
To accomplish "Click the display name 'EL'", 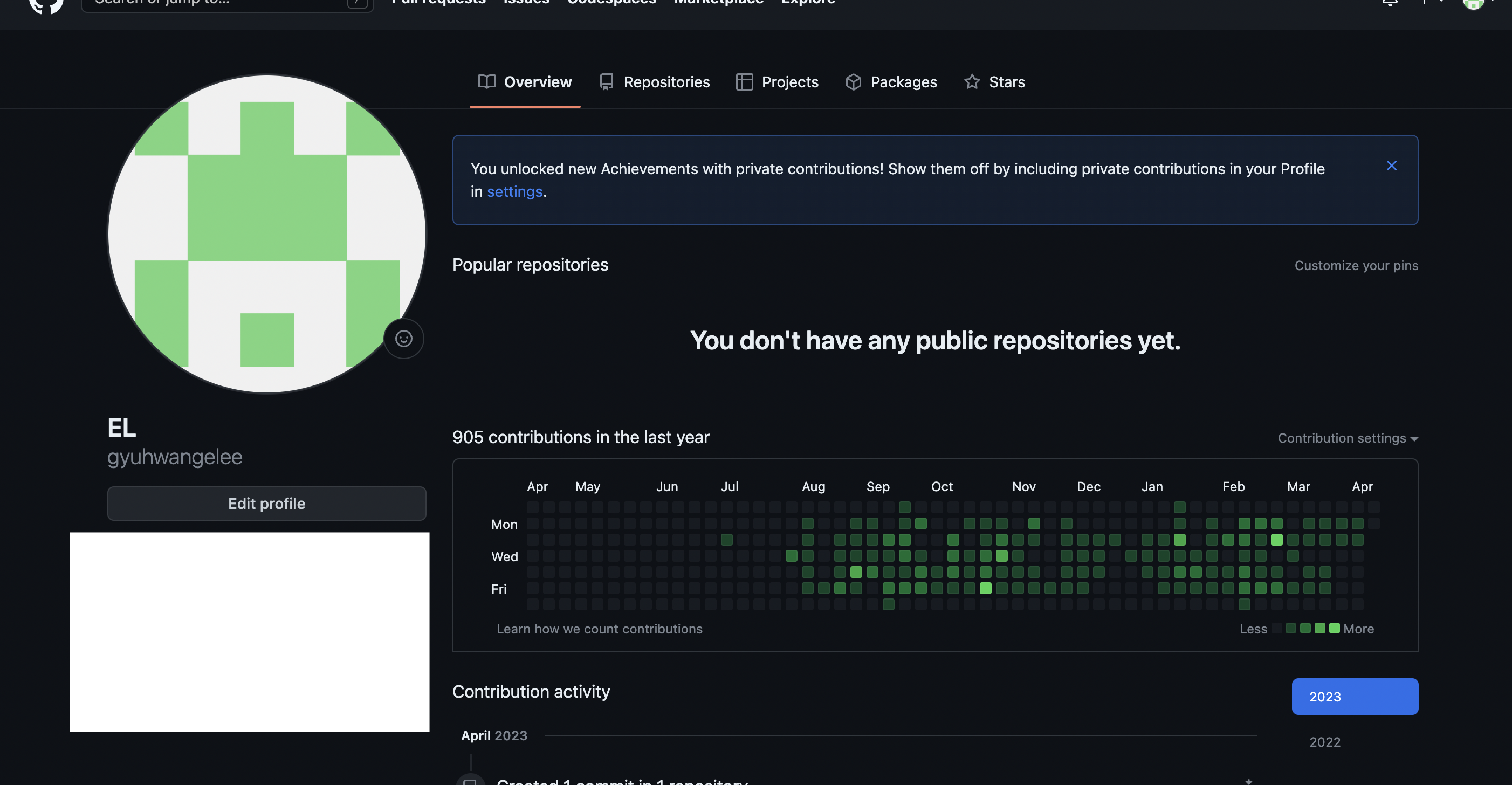I will point(121,428).
